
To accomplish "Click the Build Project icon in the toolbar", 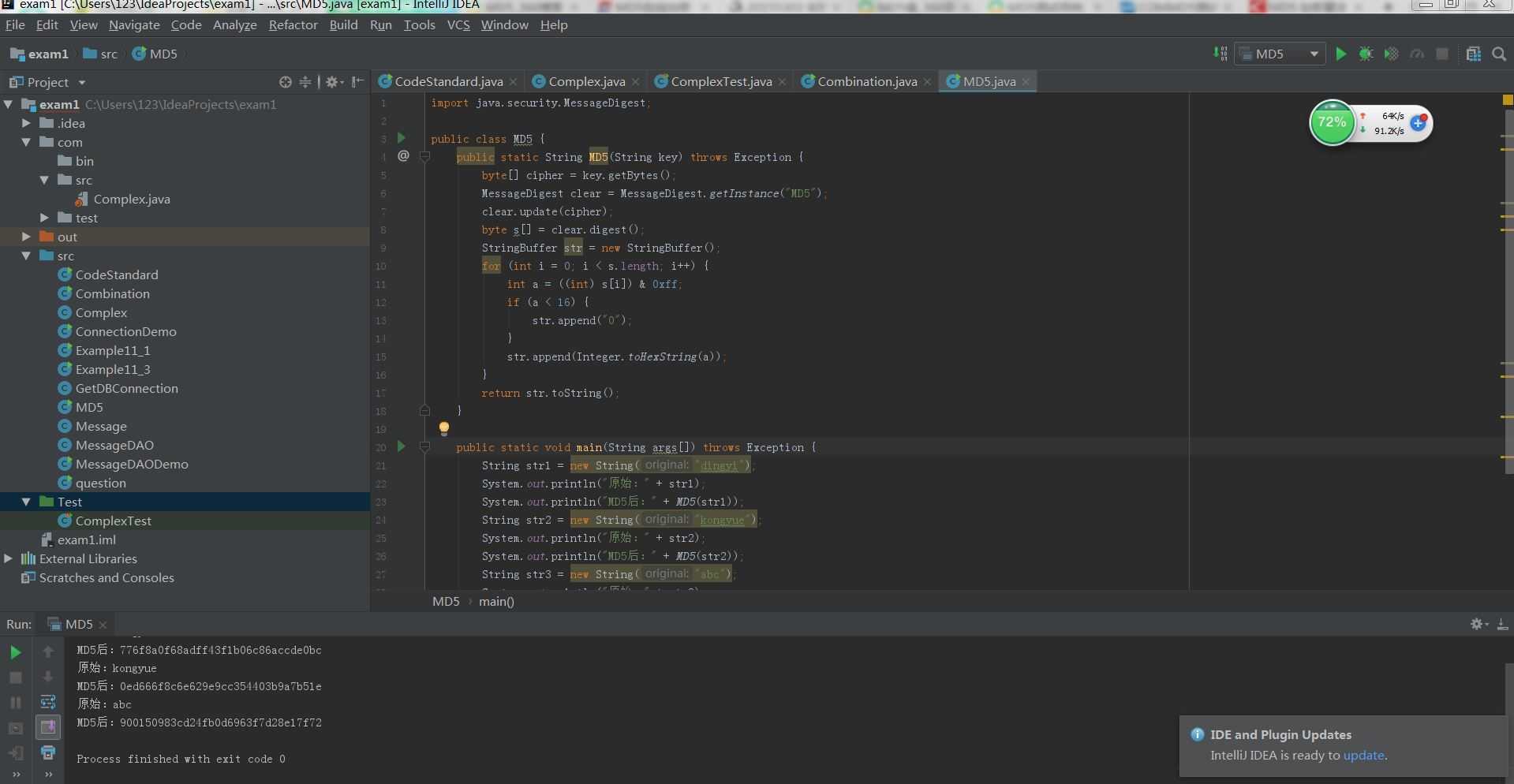I will tap(1221, 54).
